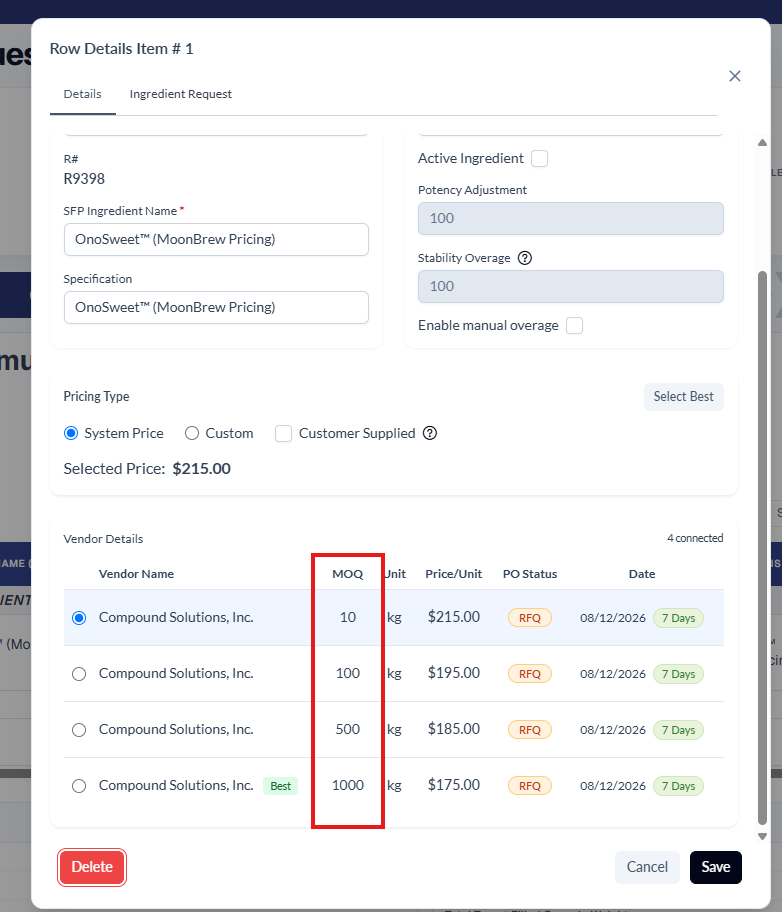Edit the Specification field
Viewport: 782px width, 912px height.
216,308
